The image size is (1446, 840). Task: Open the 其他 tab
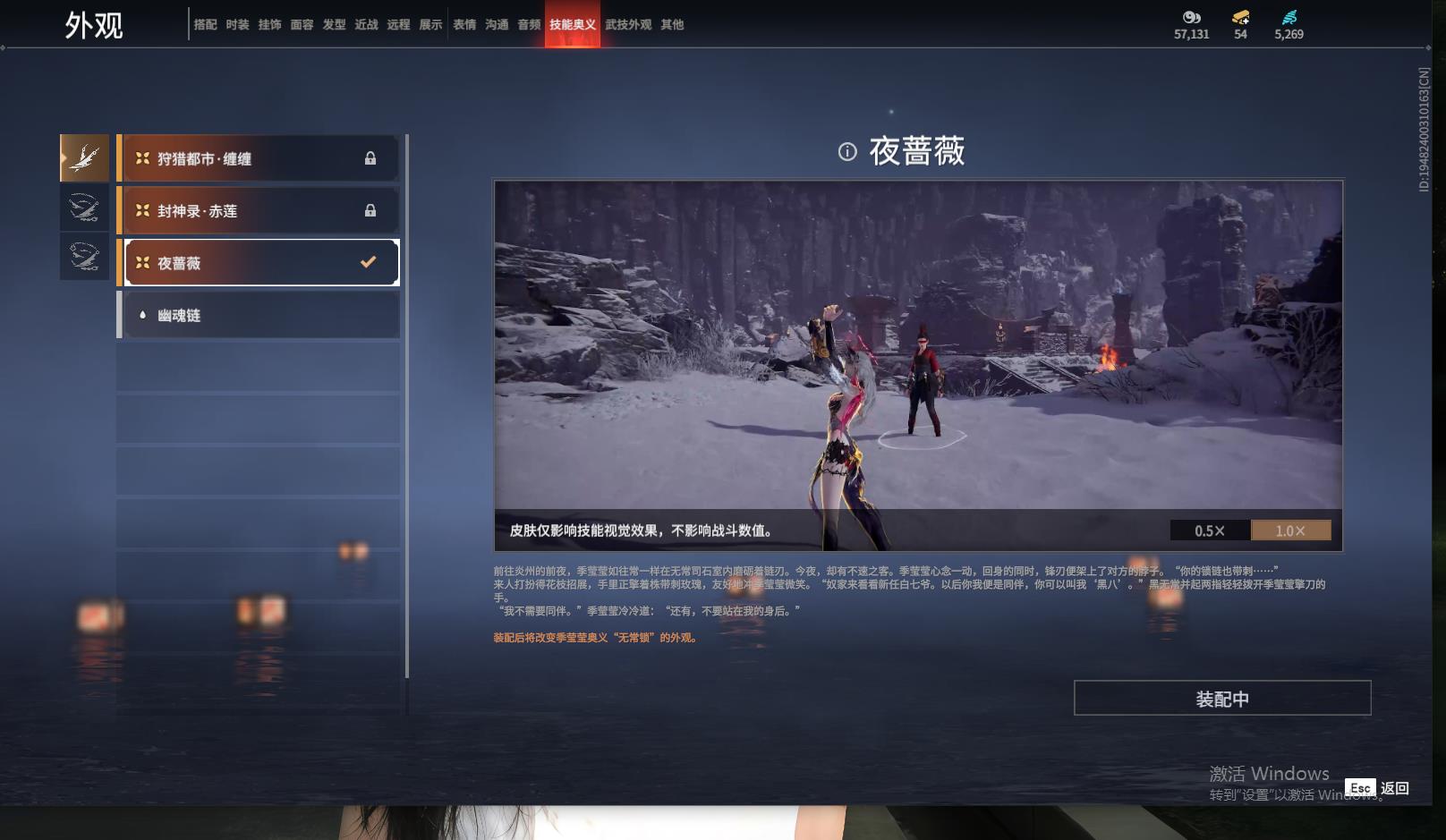tap(672, 24)
